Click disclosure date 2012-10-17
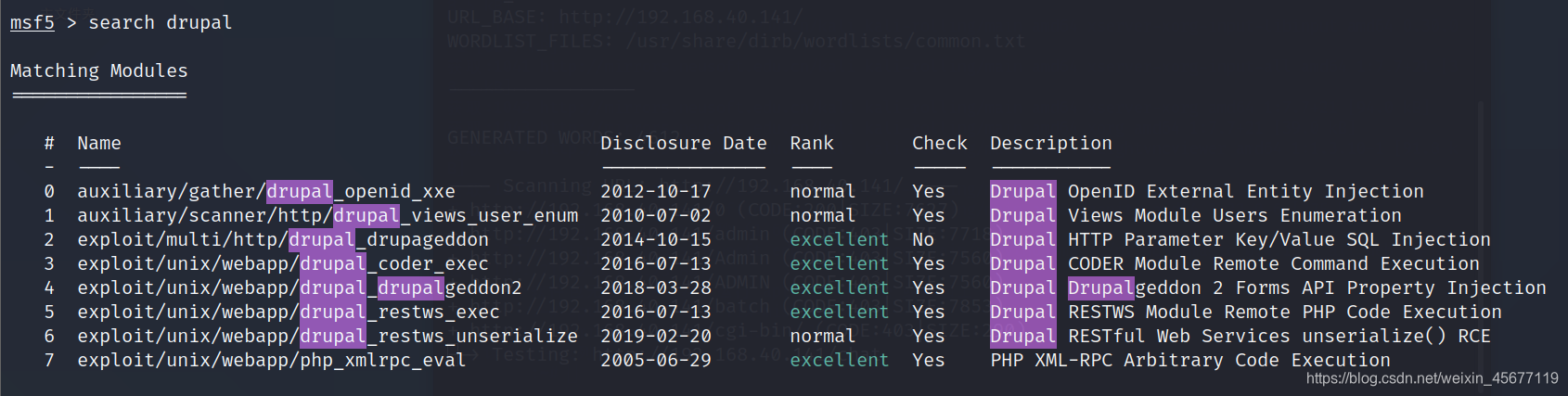1568x396 pixels. (x=656, y=191)
